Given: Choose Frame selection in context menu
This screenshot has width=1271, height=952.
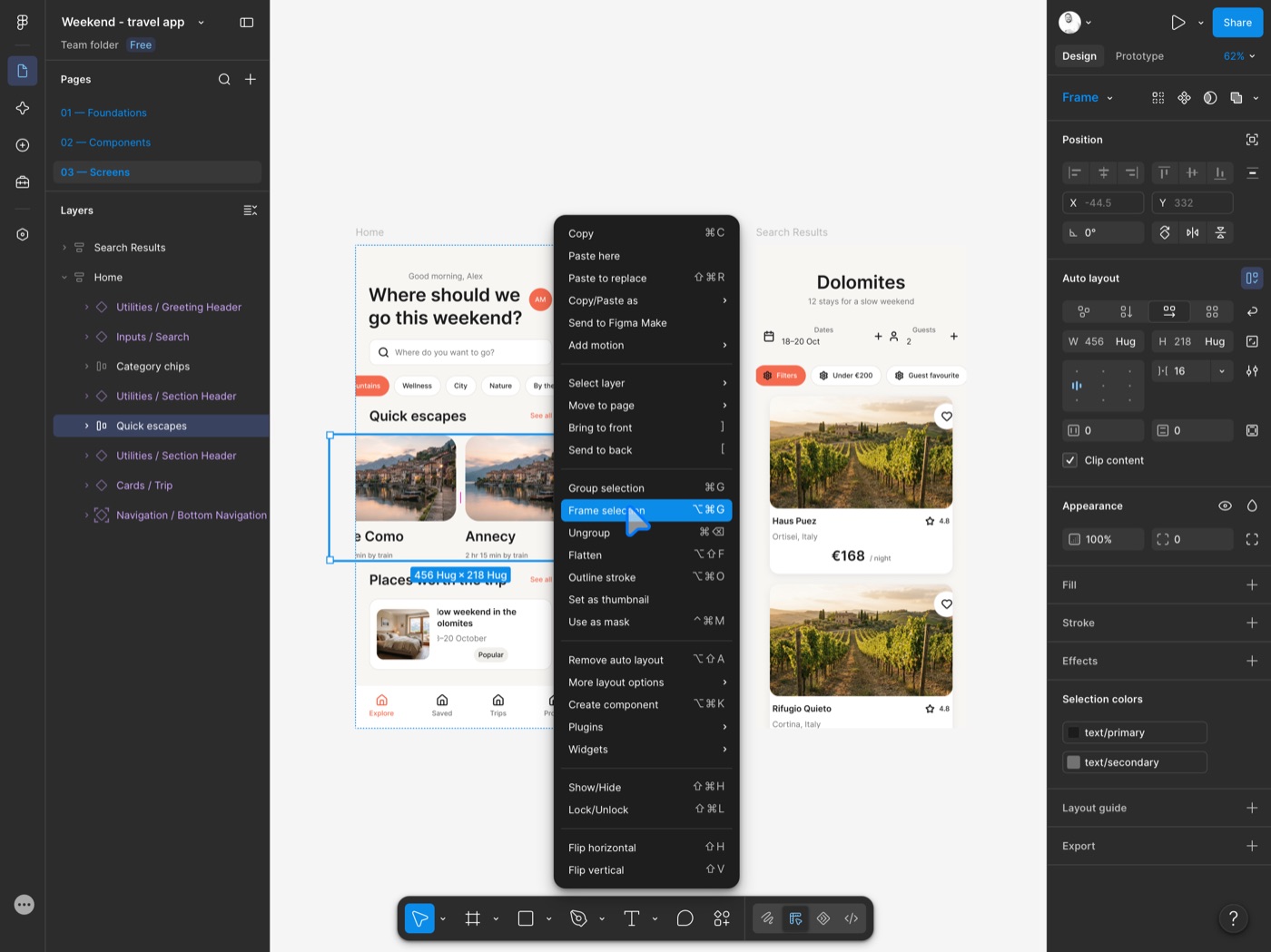Looking at the screenshot, I should coord(646,510).
